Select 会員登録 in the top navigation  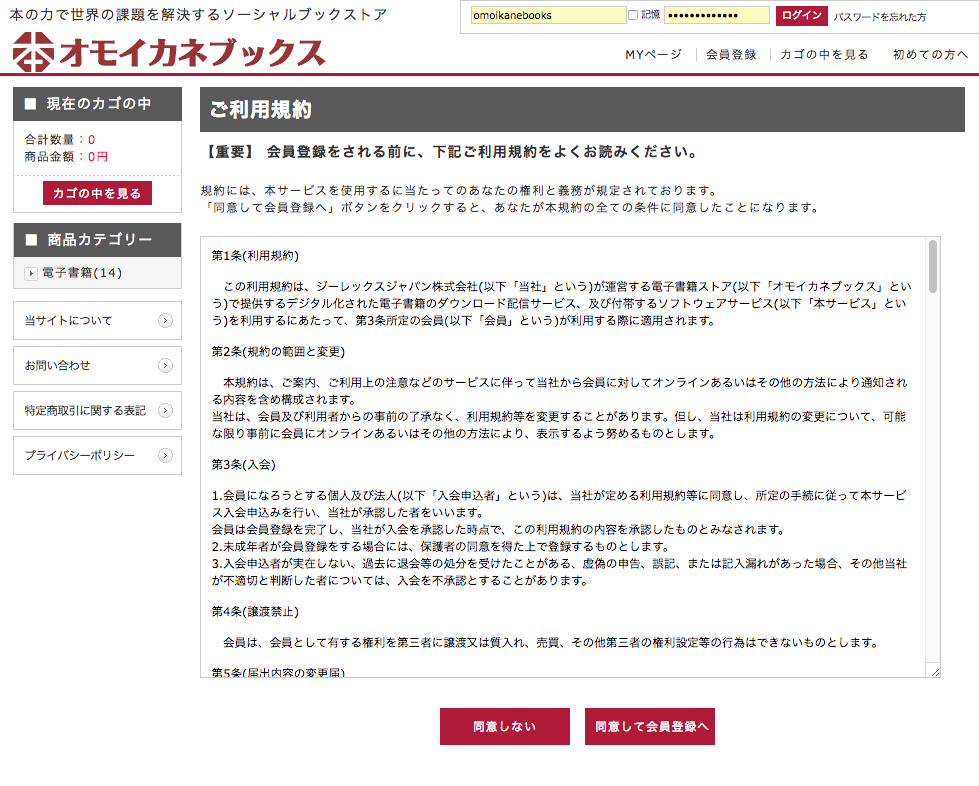tap(730, 55)
